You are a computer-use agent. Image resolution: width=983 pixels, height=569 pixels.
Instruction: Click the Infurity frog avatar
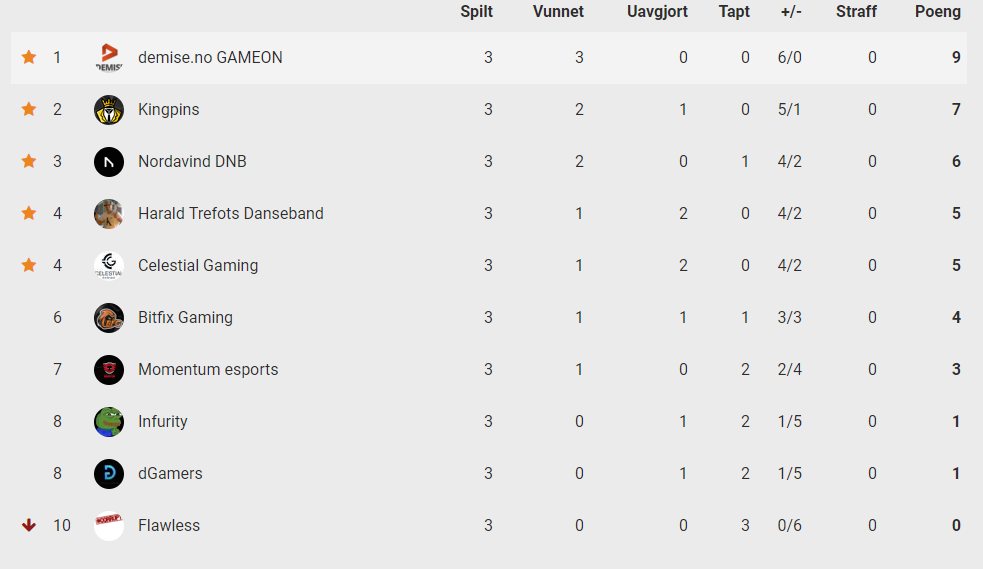[109, 422]
